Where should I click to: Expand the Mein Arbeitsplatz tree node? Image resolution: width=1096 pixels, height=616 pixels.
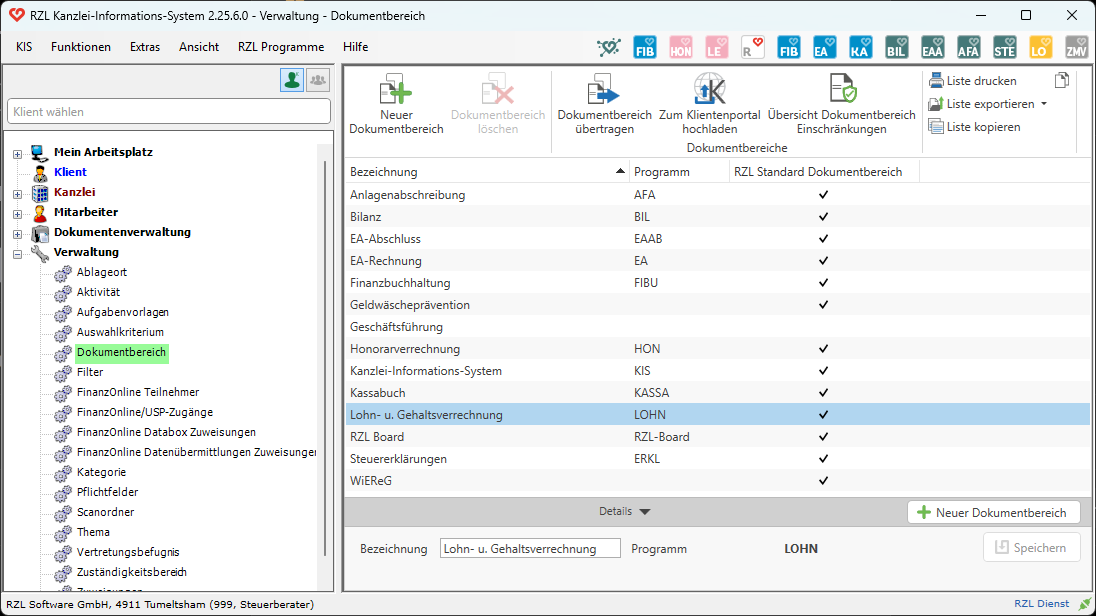(x=17, y=153)
